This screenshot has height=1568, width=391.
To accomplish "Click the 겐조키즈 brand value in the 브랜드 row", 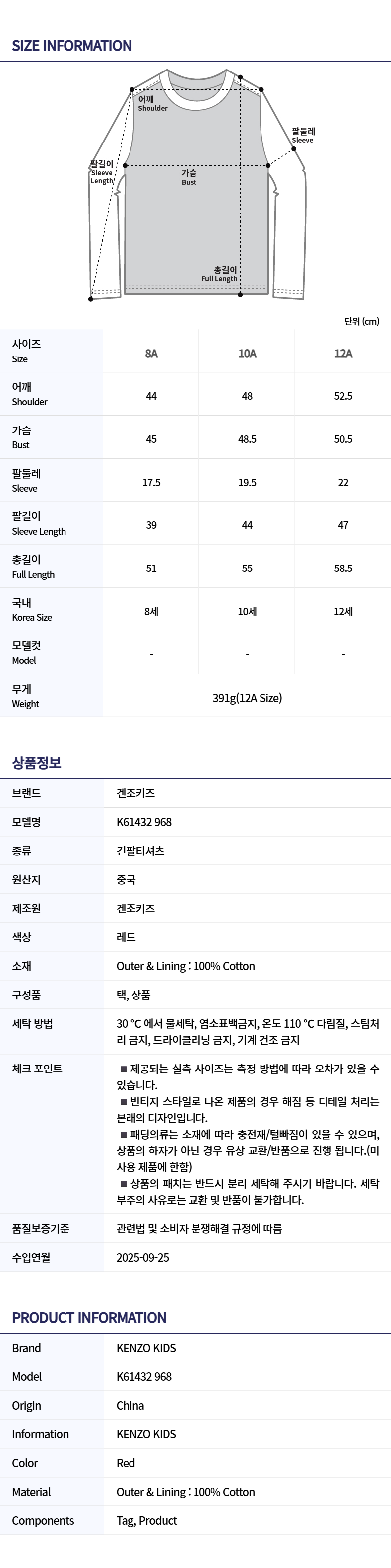I will tap(135, 793).
